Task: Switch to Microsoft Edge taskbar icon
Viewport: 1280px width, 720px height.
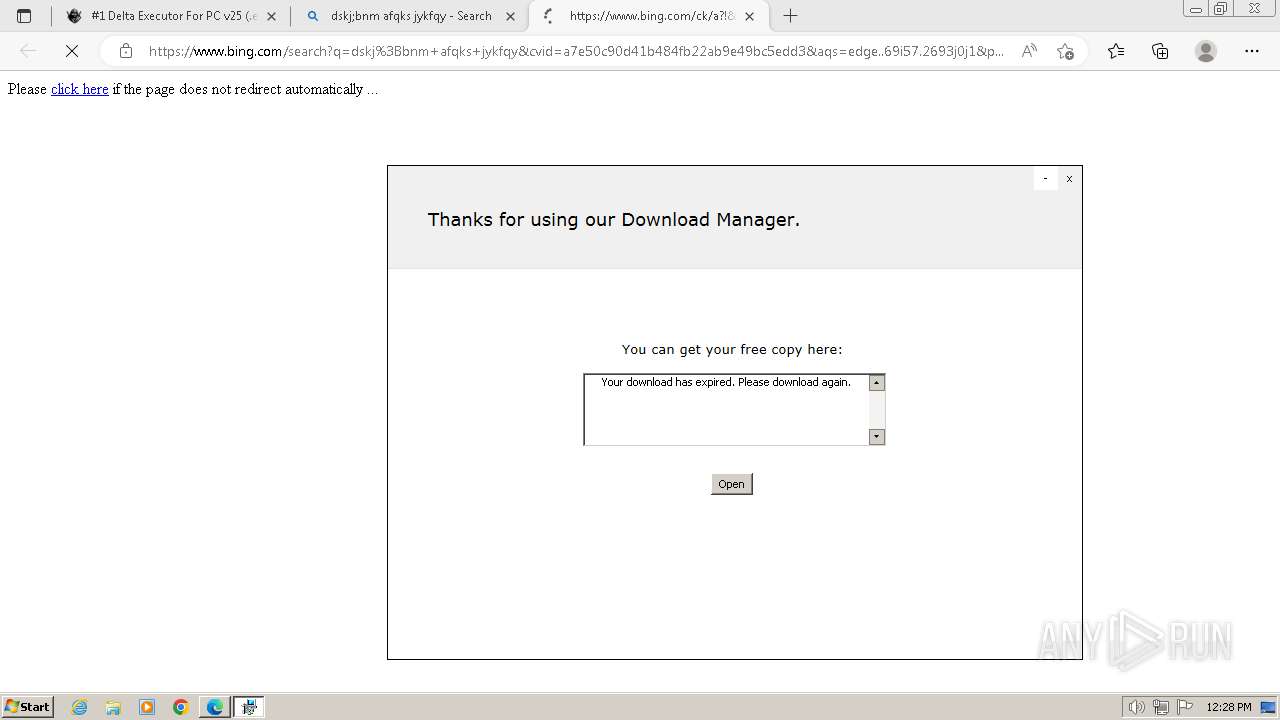Action: click(x=215, y=707)
